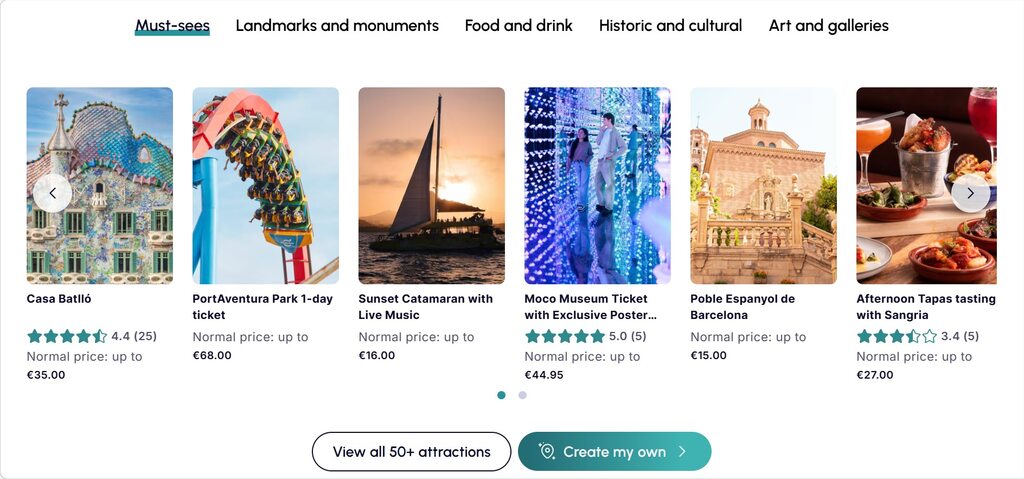
Task: Open Sunset Catamaran with Live Music title
Action: point(425,306)
